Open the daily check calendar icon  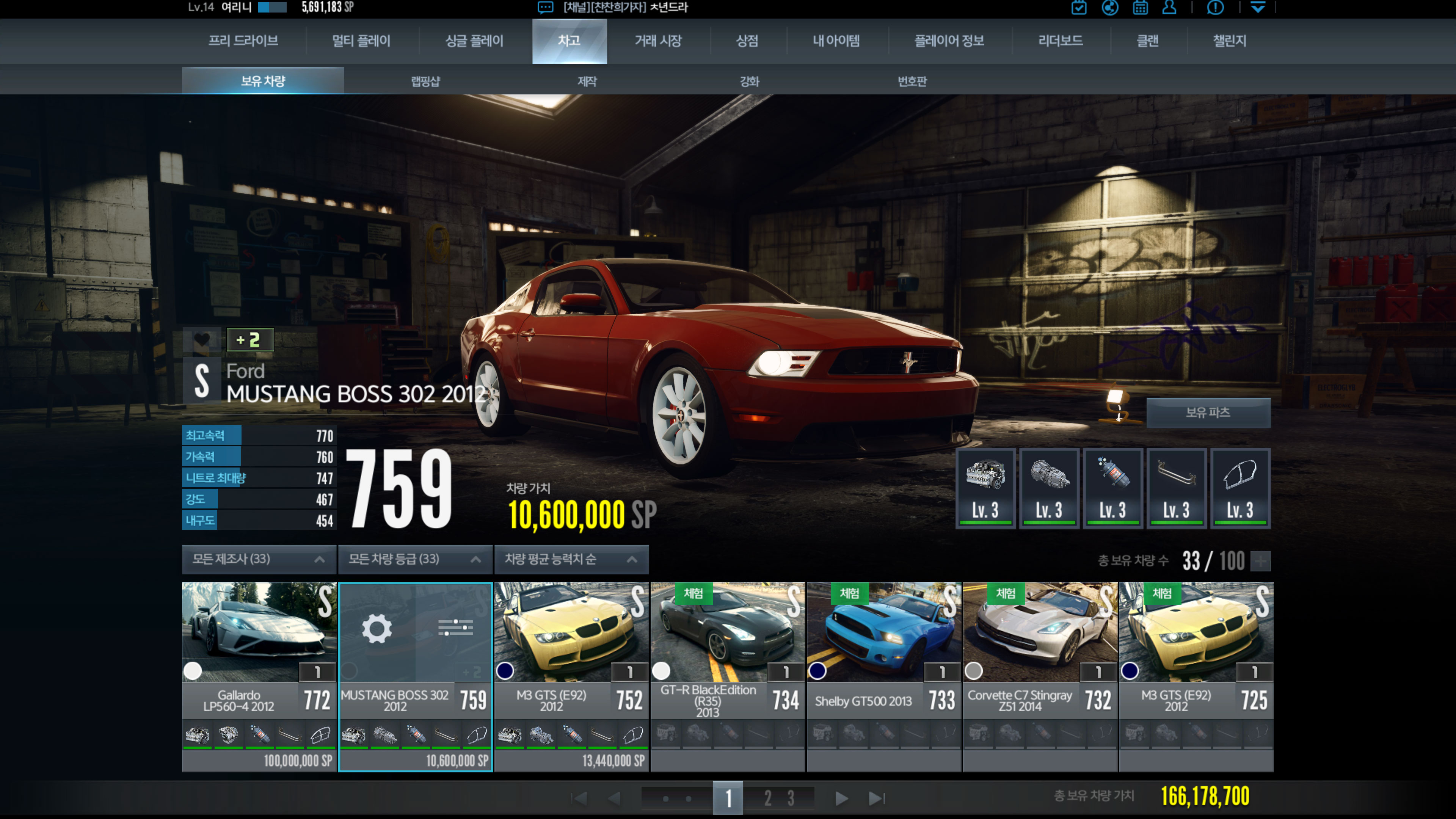[1078, 8]
